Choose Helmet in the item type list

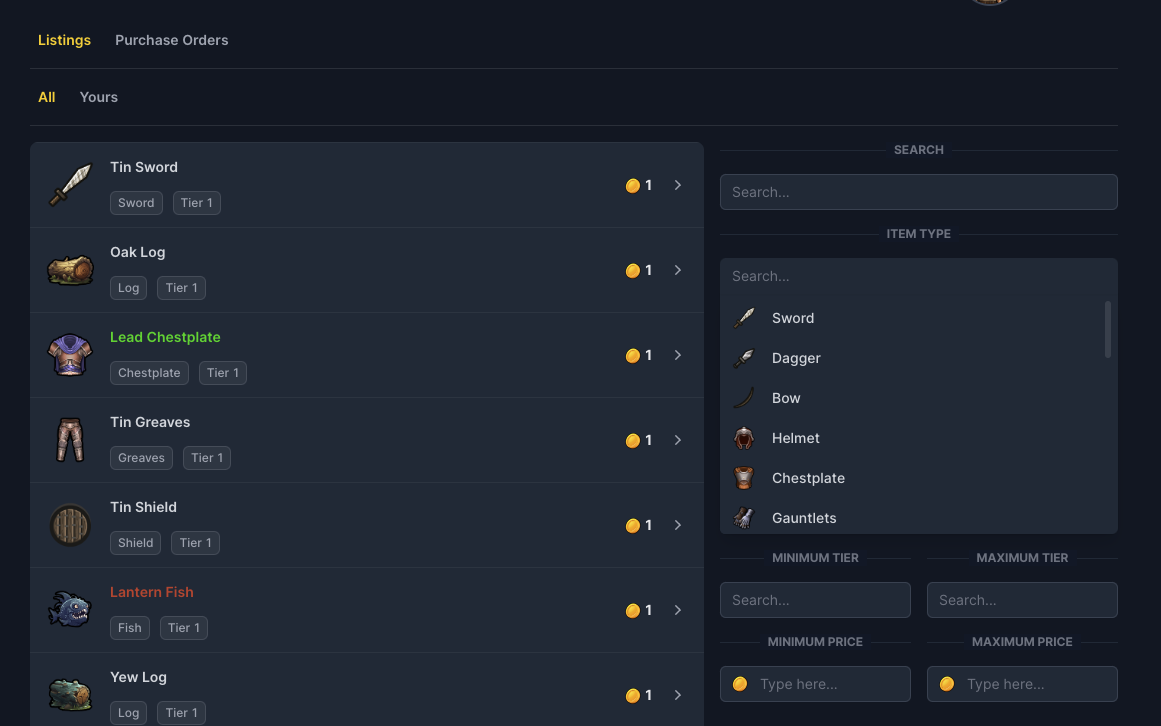[x=795, y=438]
